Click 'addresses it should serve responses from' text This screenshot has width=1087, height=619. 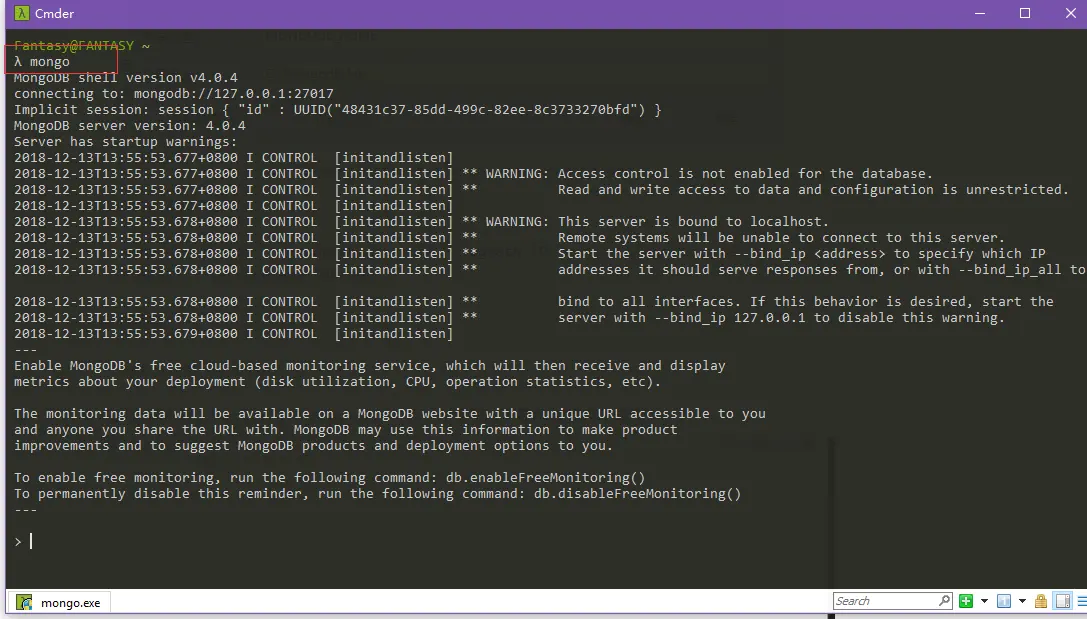click(x=821, y=270)
